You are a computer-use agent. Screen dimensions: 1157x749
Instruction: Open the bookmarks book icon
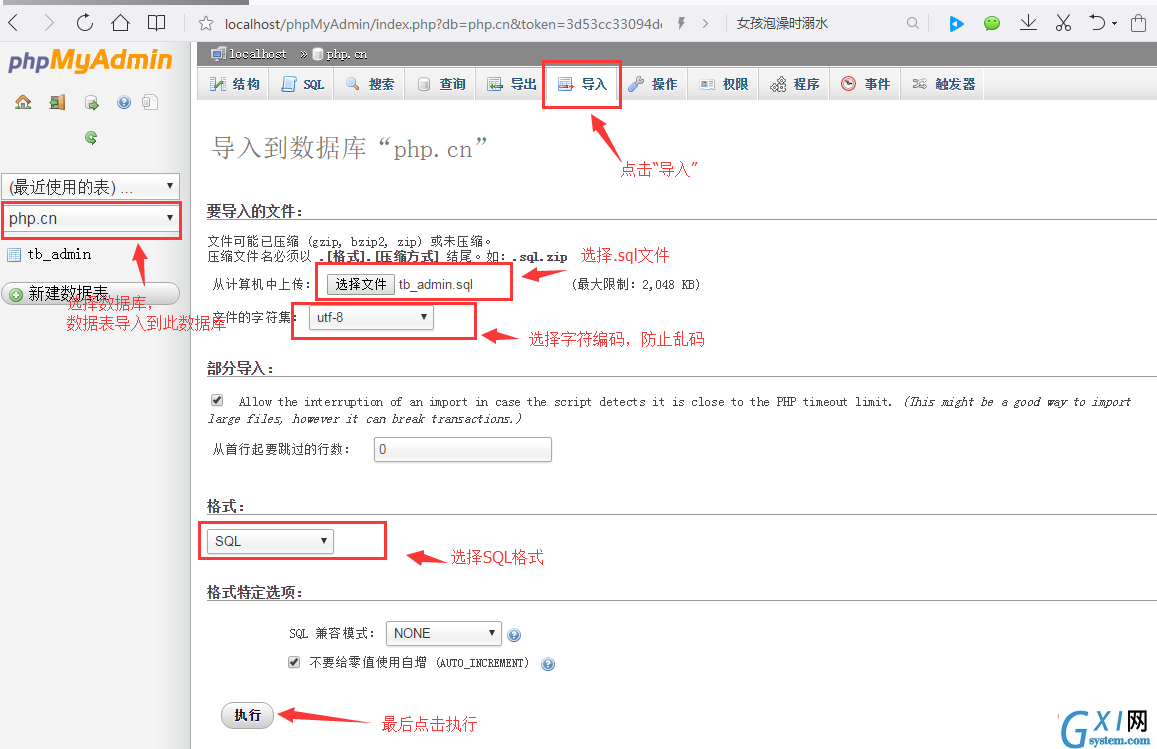point(156,23)
